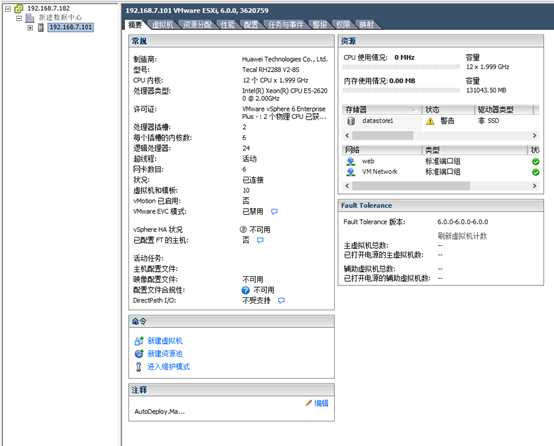Image resolution: width=554 pixels, height=446 pixels.
Task: Select the 新建数据中心 datacenter icon
Action: pyautogui.click(x=30, y=18)
